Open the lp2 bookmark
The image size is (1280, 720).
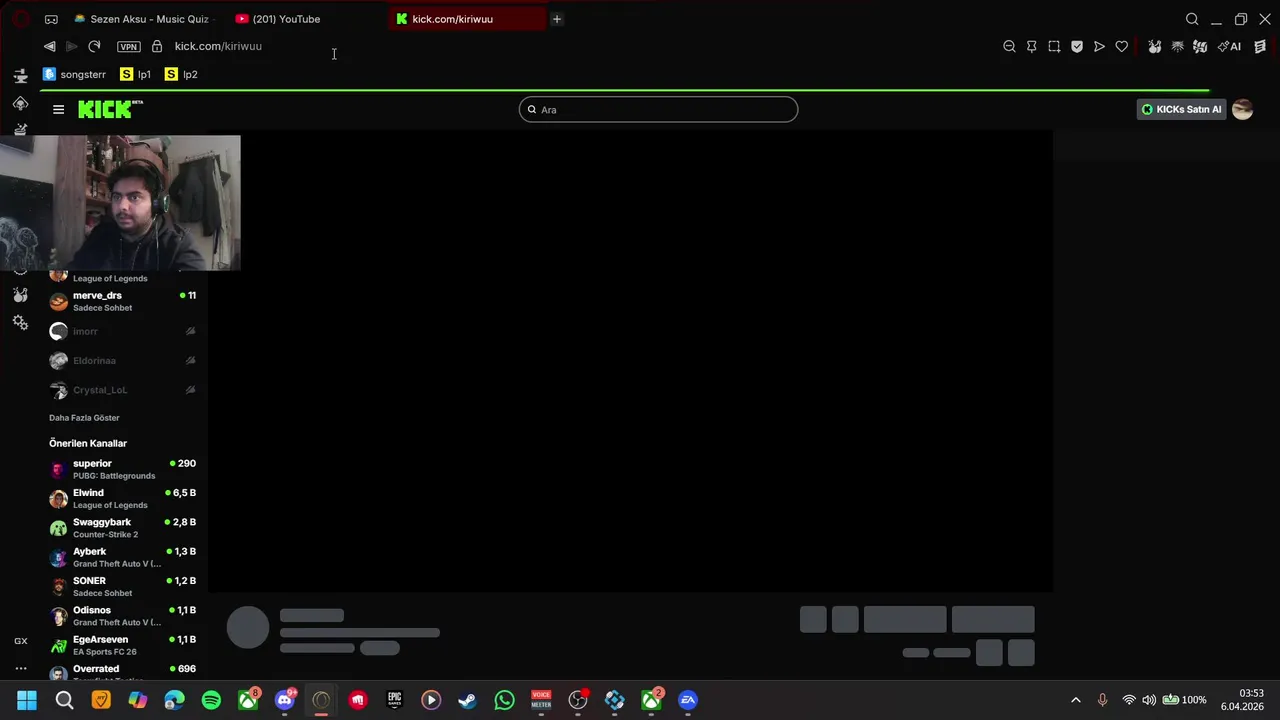point(181,74)
